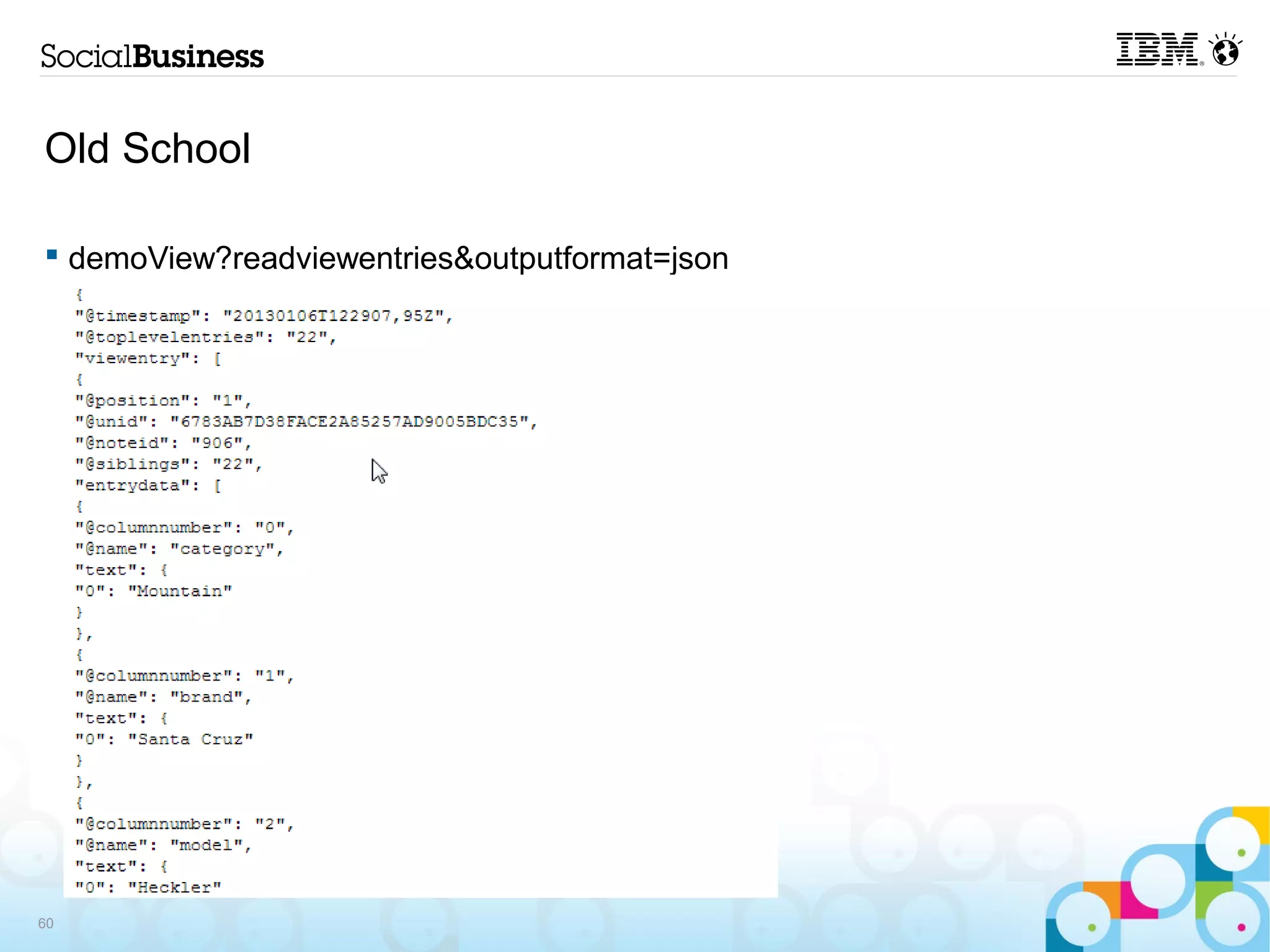Select the "@toplevelentries": "22" line

205,337
